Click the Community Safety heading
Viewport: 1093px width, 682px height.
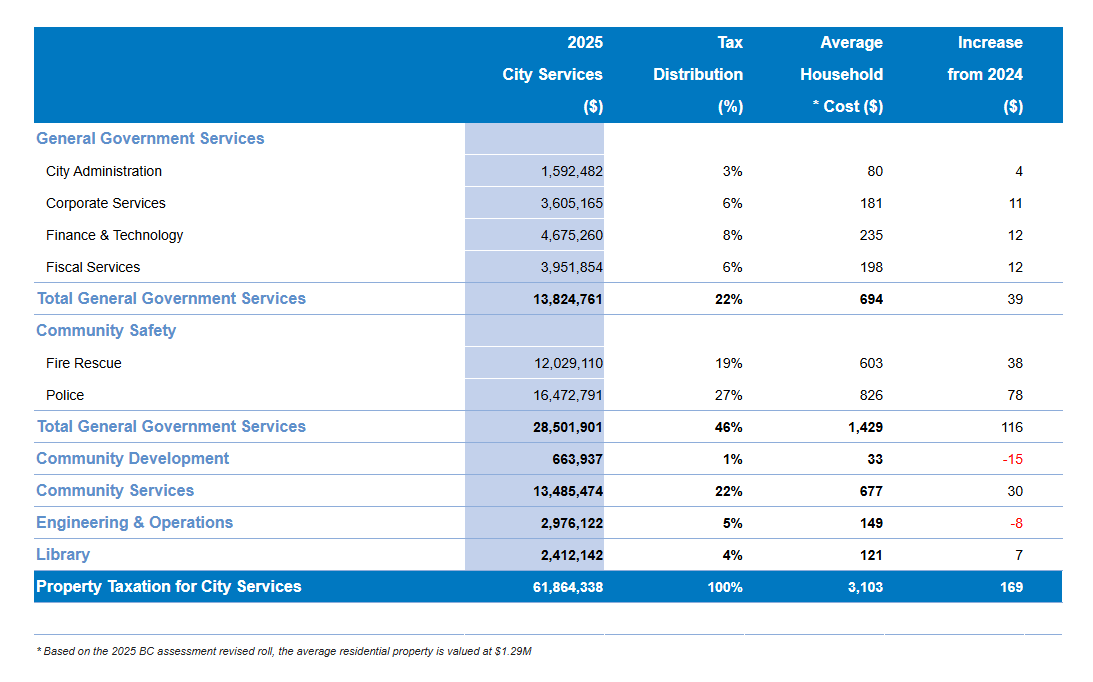[x=106, y=331]
